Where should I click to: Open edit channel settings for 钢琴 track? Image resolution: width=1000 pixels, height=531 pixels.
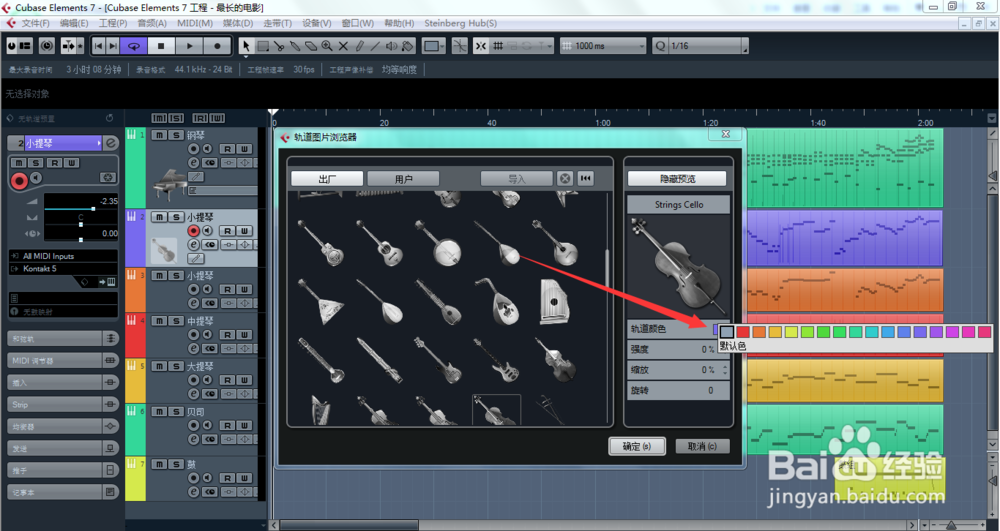pos(193,163)
